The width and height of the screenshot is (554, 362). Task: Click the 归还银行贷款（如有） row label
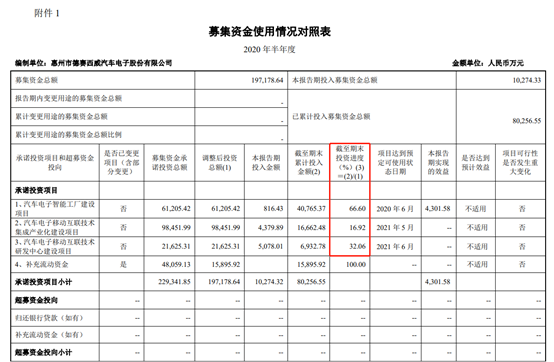(49, 318)
